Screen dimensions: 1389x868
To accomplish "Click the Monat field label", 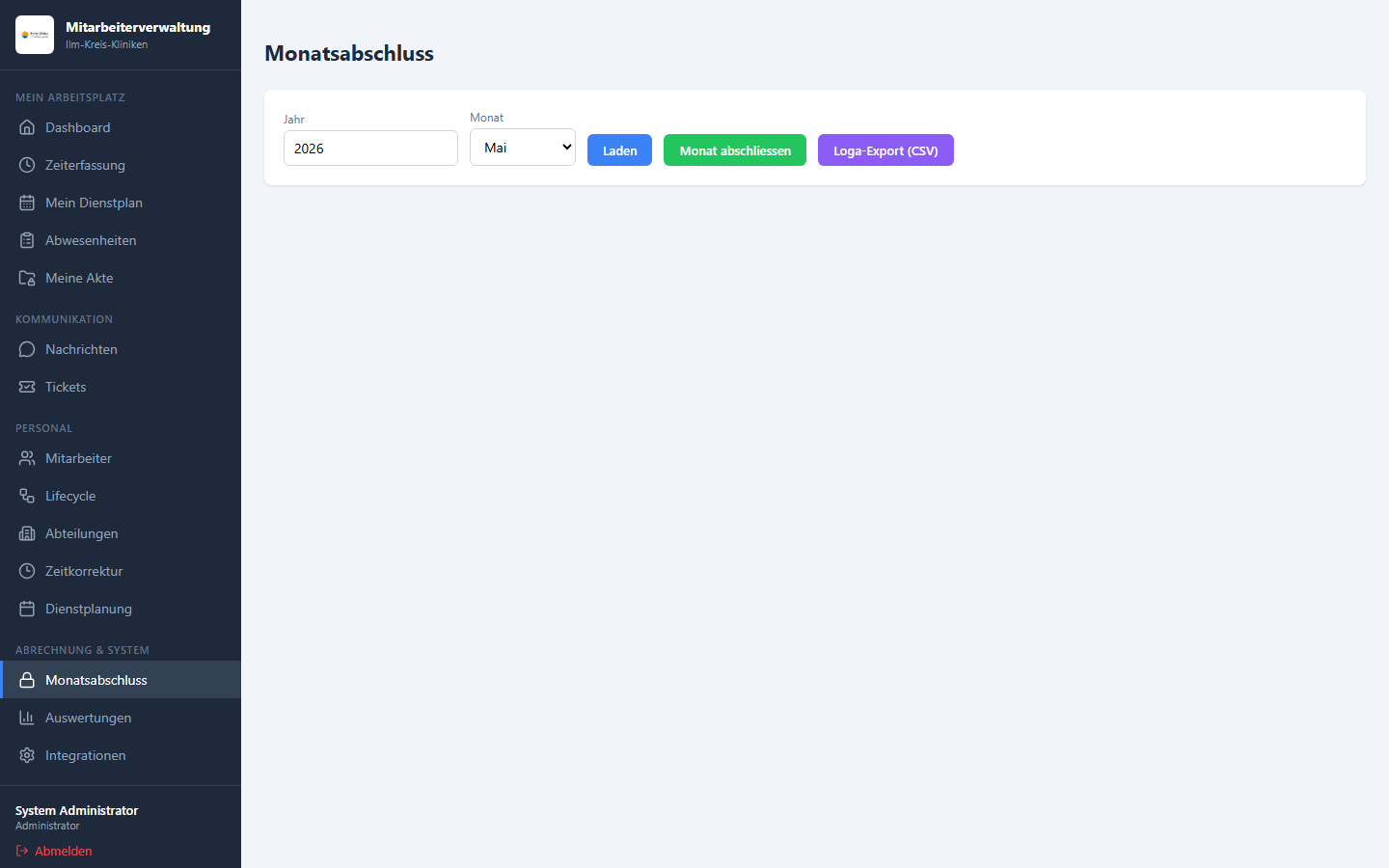I will [487, 118].
